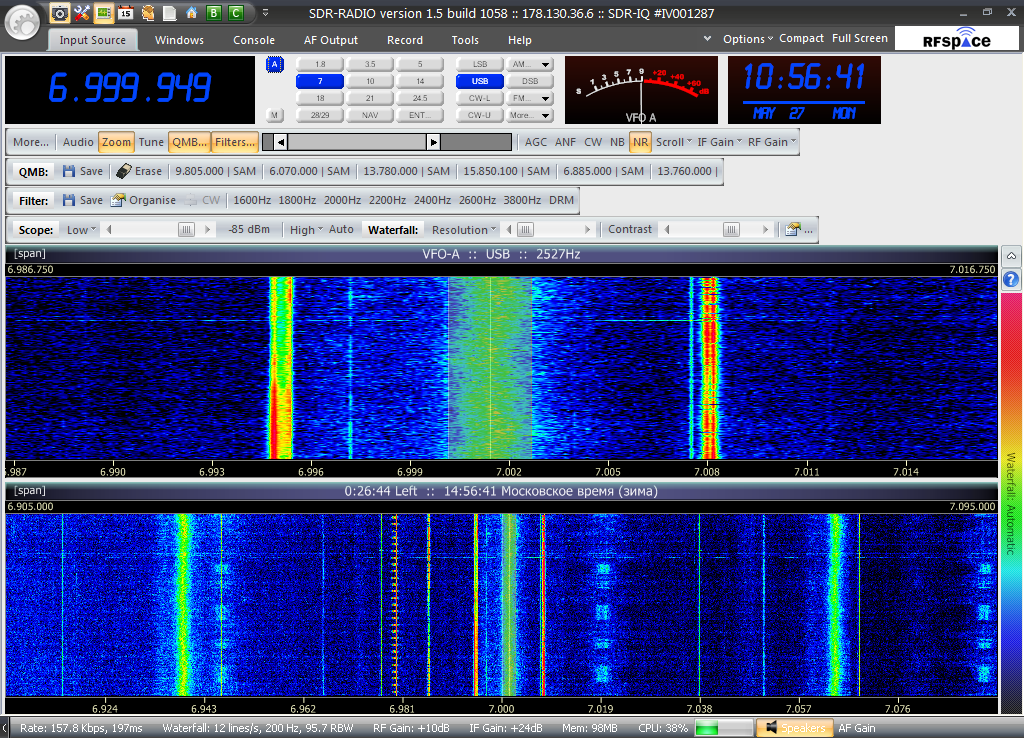Toggle the NR noise reduction button

(640, 142)
